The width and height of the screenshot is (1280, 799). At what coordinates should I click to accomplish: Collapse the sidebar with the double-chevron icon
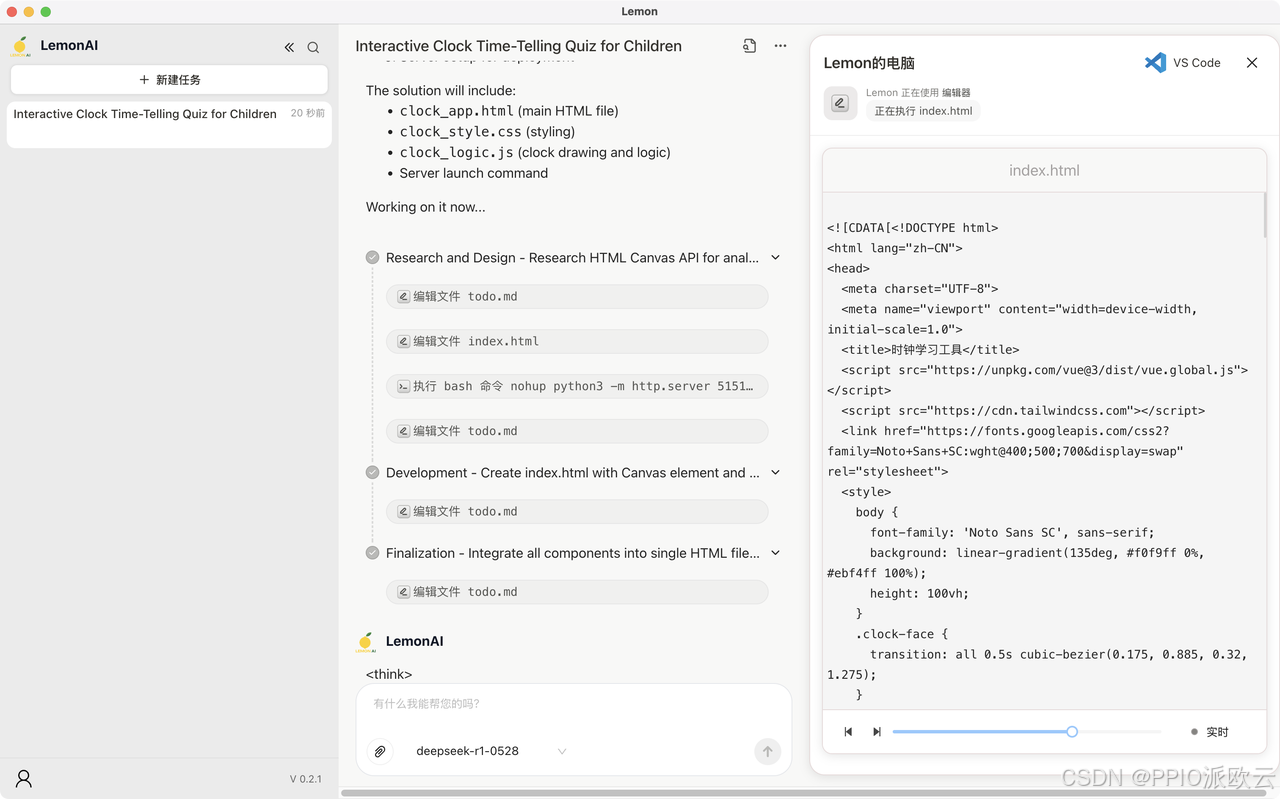[289, 47]
